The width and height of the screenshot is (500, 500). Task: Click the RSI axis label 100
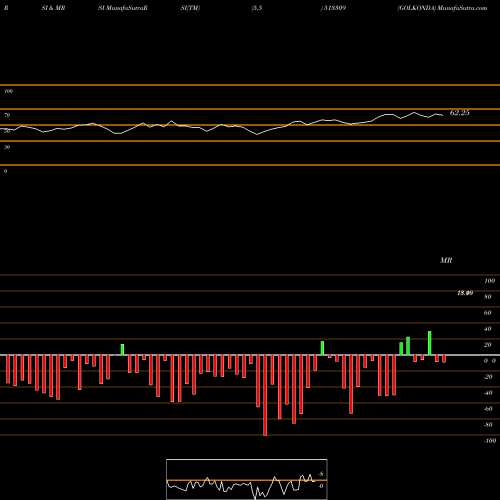(x=8, y=91)
